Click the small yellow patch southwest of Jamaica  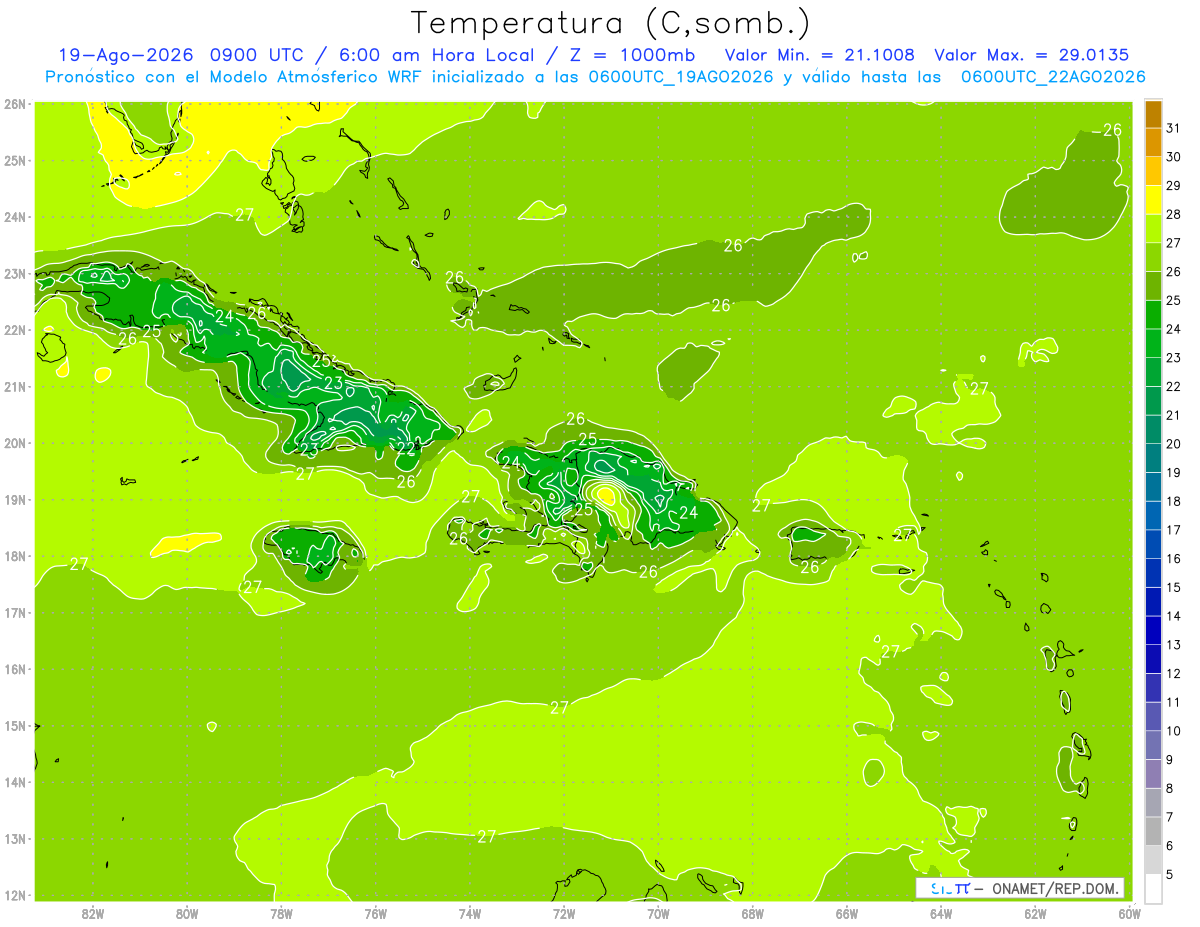click(x=185, y=543)
